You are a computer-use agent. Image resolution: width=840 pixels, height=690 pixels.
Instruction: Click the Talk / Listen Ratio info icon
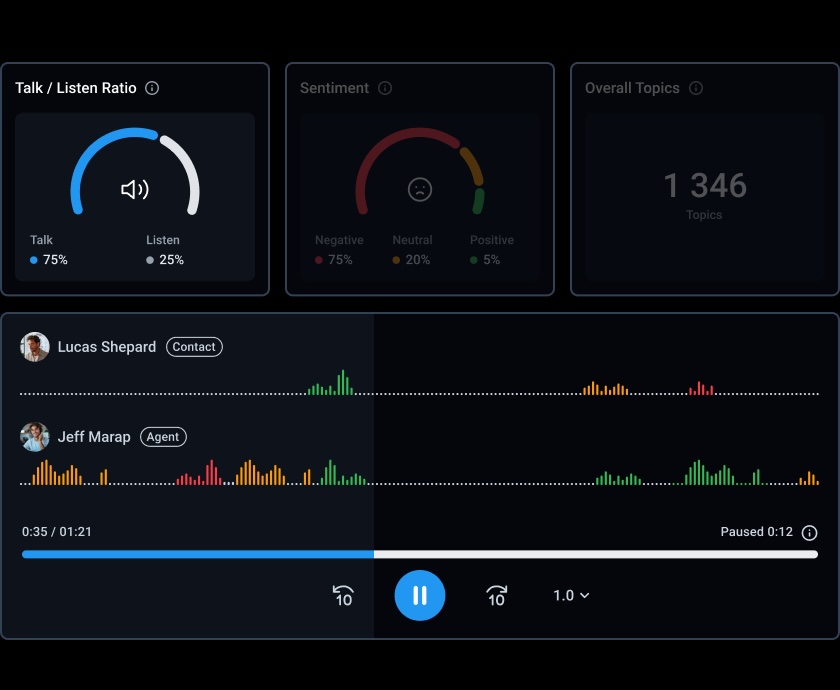tap(151, 88)
